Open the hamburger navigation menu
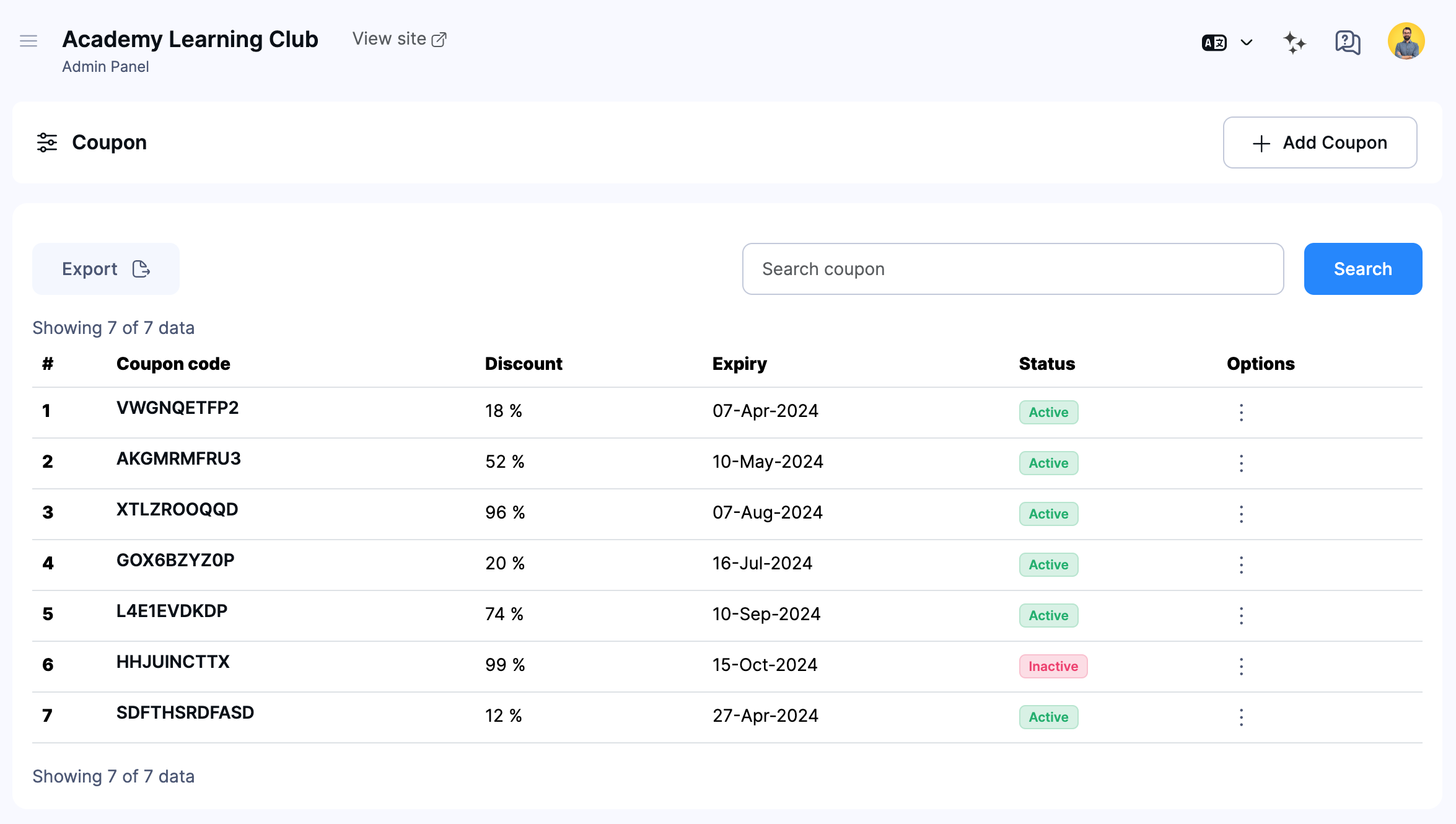The height and width of the screenshot is (824, 1456). (x=29, y=40)
